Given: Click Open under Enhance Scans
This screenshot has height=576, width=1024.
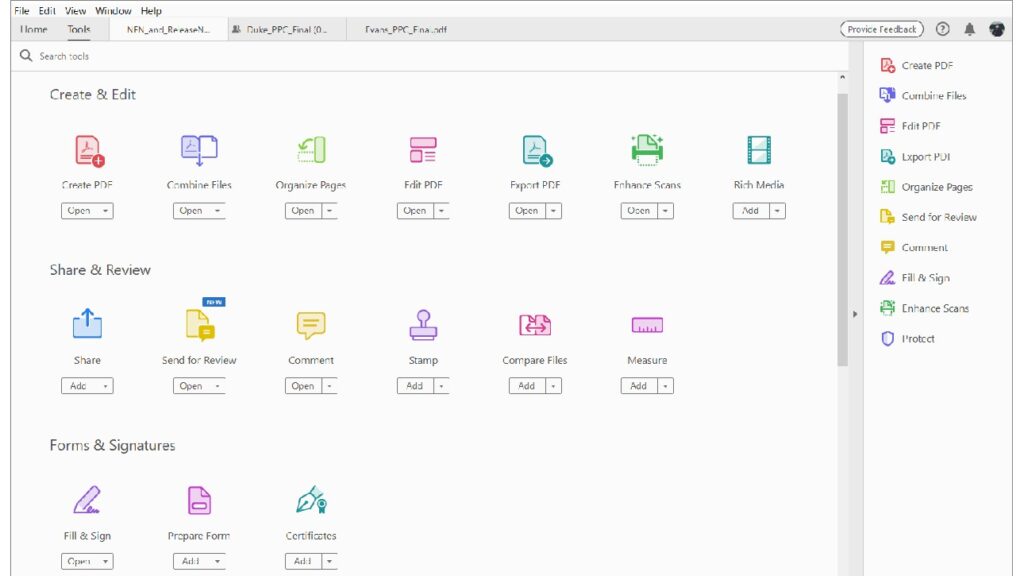Looking at the screenshot, I should pyautogui.click(x=639, y=211).
